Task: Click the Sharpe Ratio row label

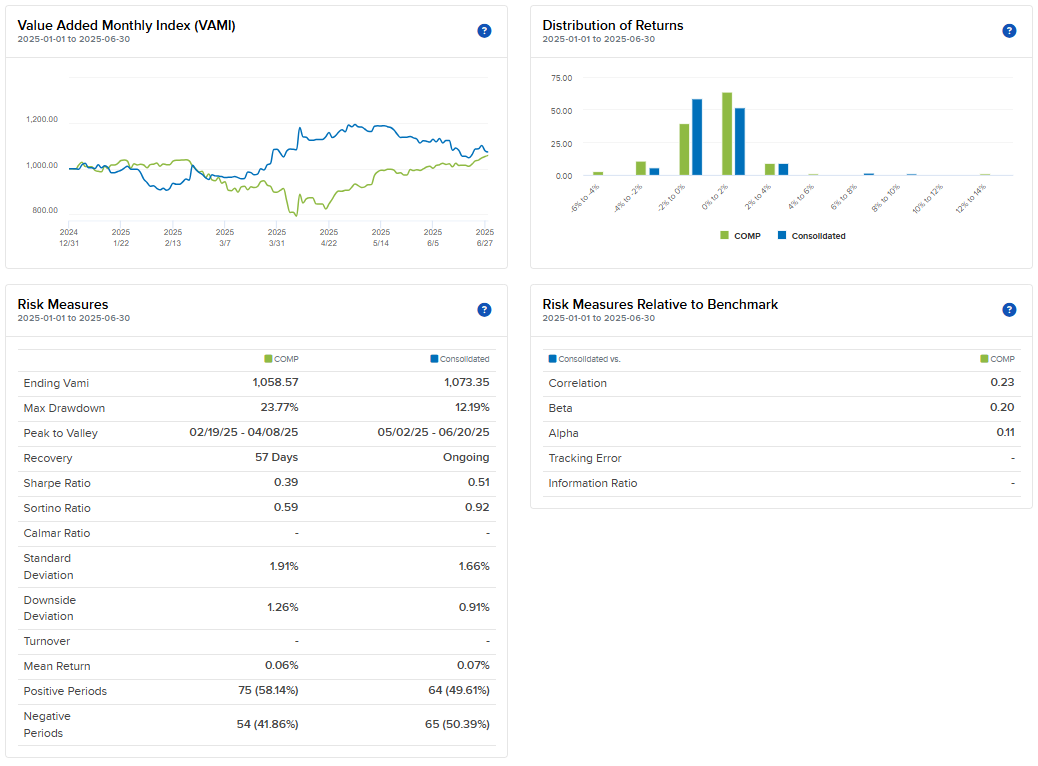Action: (x=57, y=483)
